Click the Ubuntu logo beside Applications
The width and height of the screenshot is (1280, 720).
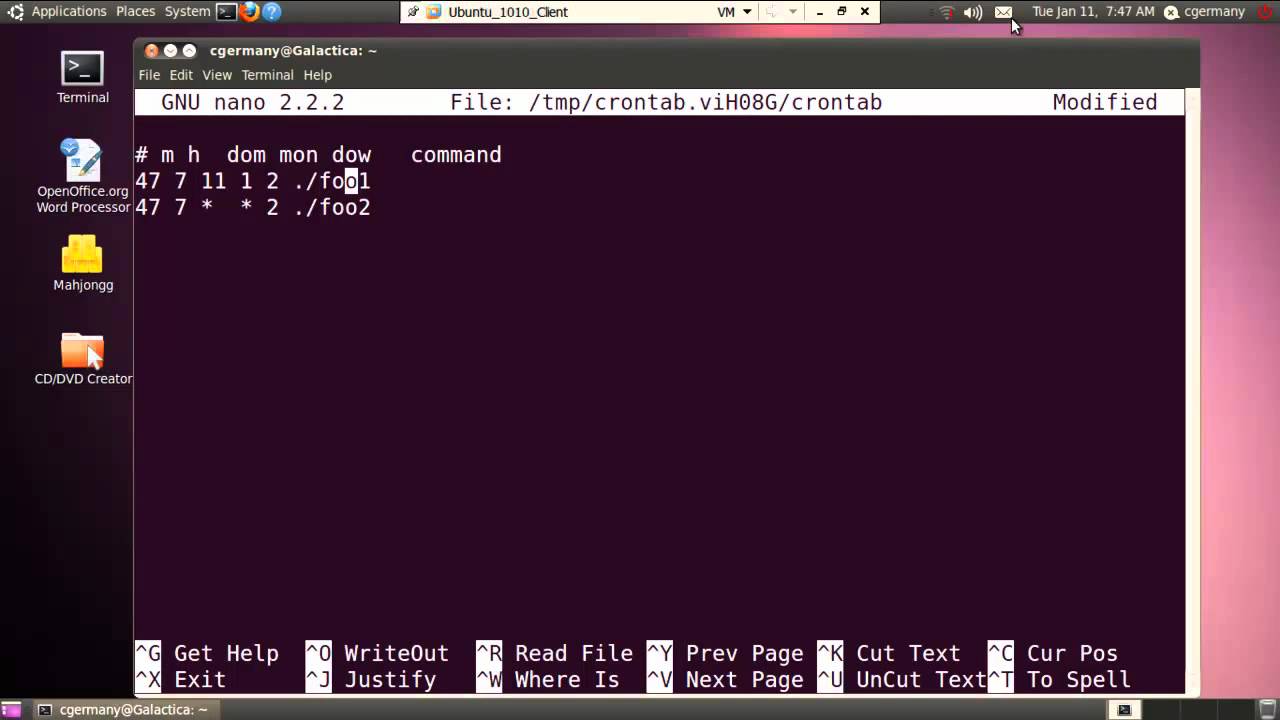15,12
